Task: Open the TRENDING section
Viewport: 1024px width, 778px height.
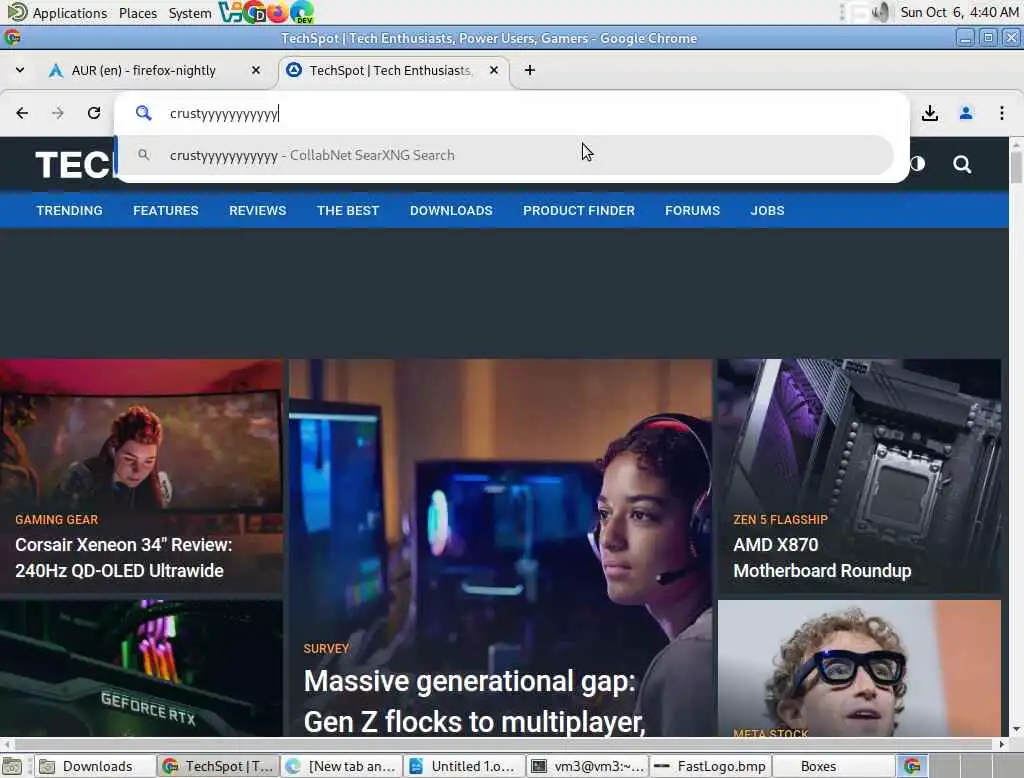Action: pos(69,210)
